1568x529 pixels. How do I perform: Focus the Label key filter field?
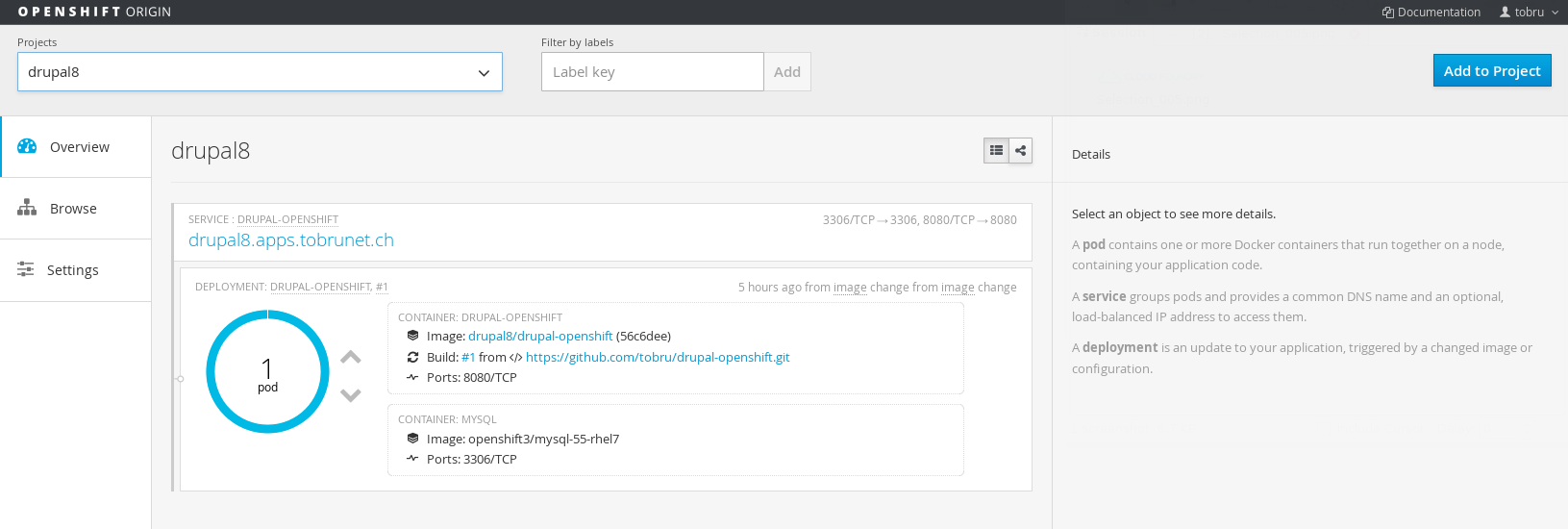(x=653, y=71)
